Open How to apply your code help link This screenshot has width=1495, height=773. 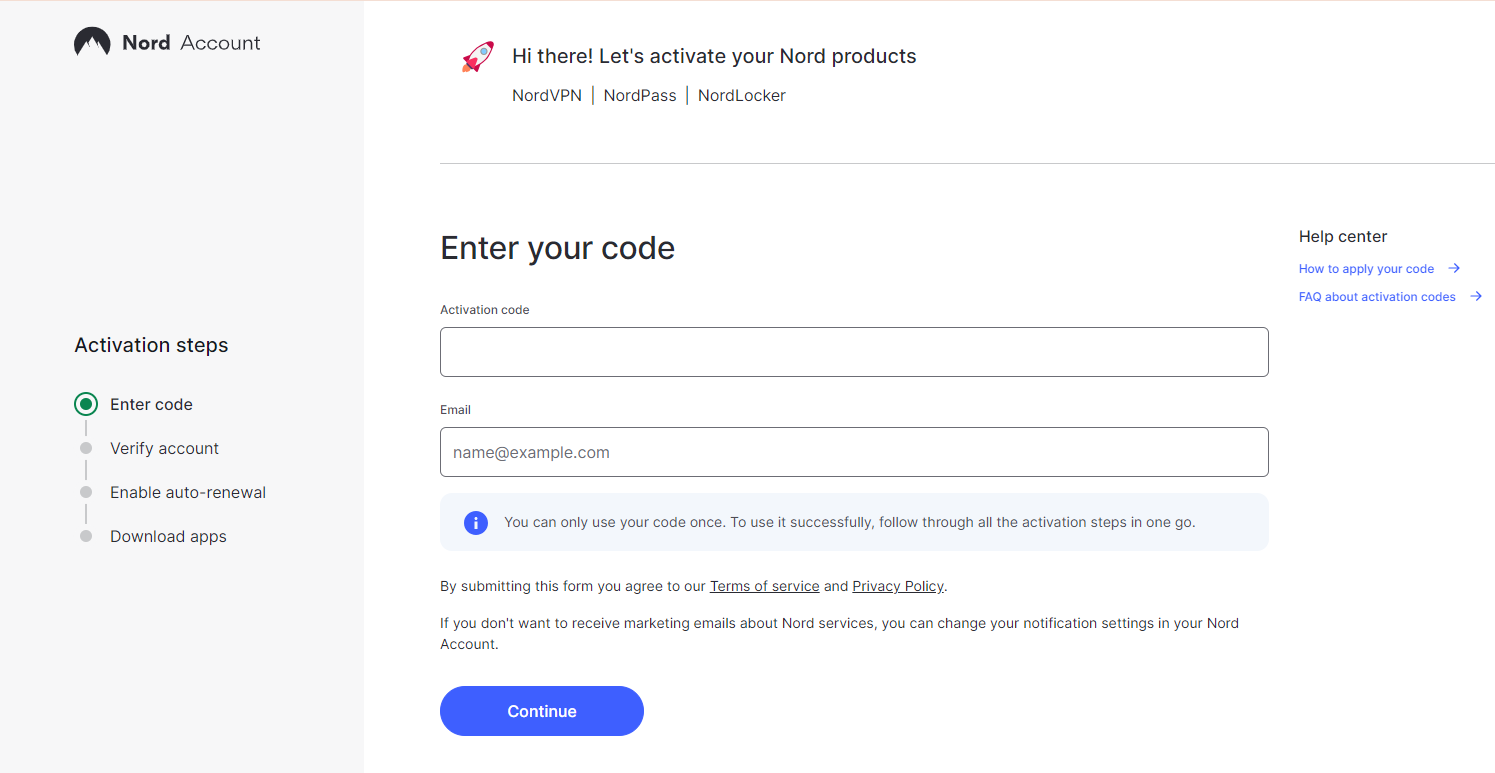(1366, 269)
